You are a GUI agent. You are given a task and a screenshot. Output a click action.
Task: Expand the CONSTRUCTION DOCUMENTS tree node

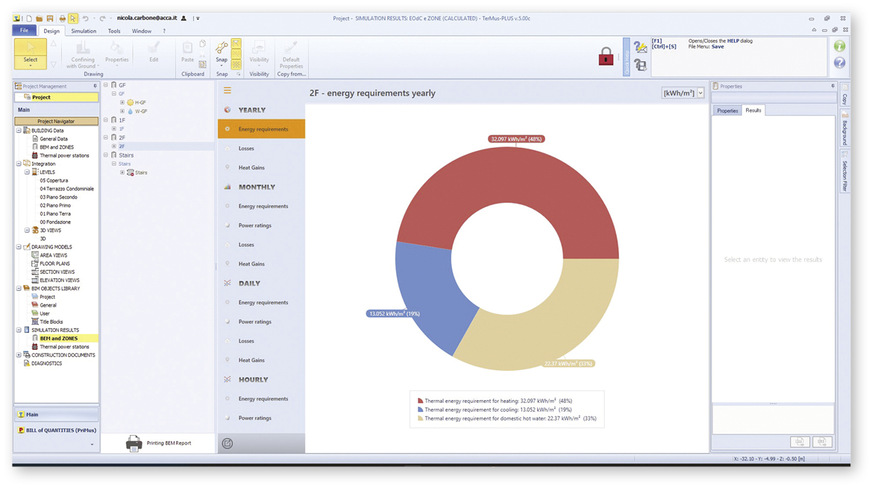pos(19,355)
